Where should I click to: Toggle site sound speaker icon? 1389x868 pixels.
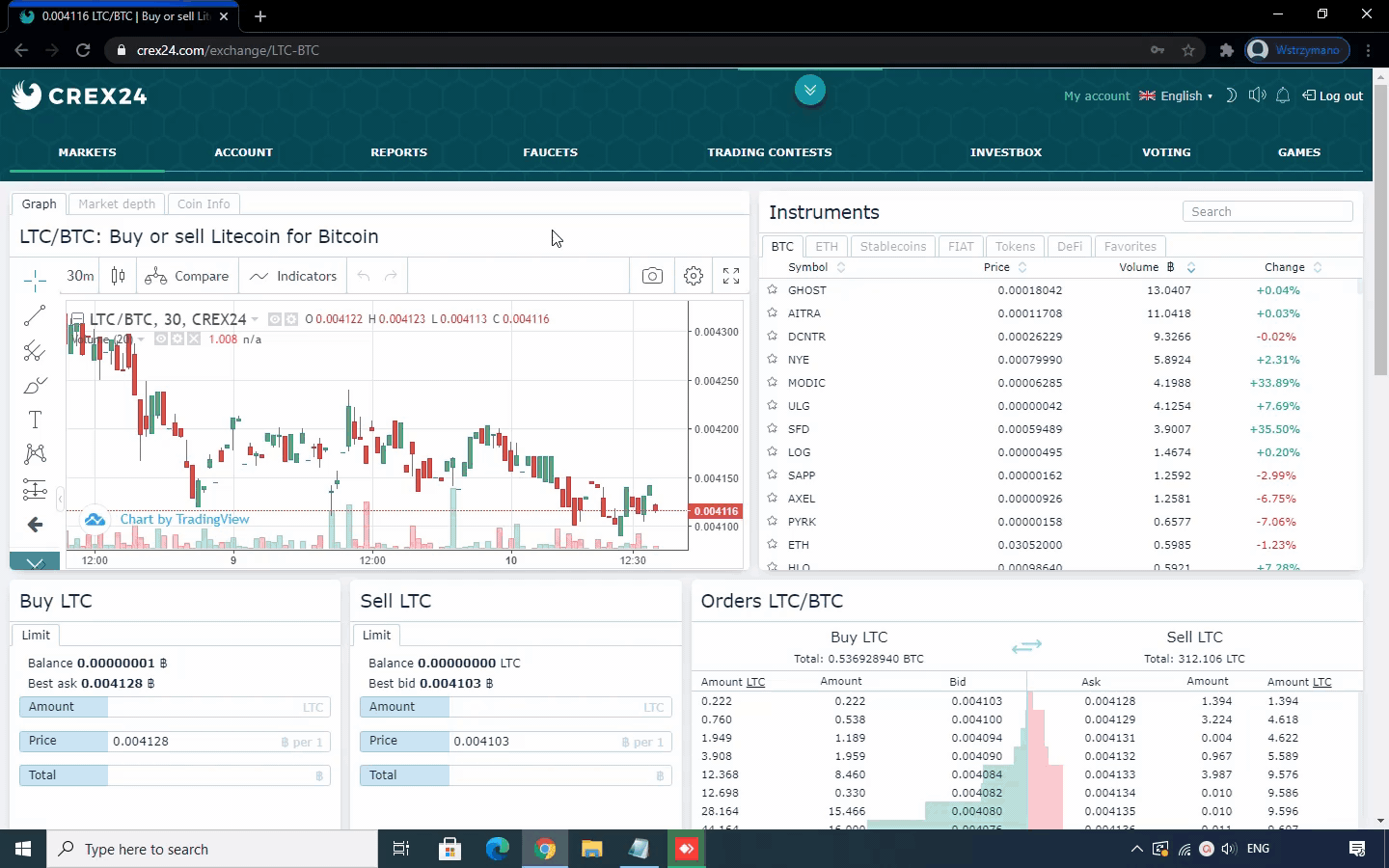pos(1257,95)
